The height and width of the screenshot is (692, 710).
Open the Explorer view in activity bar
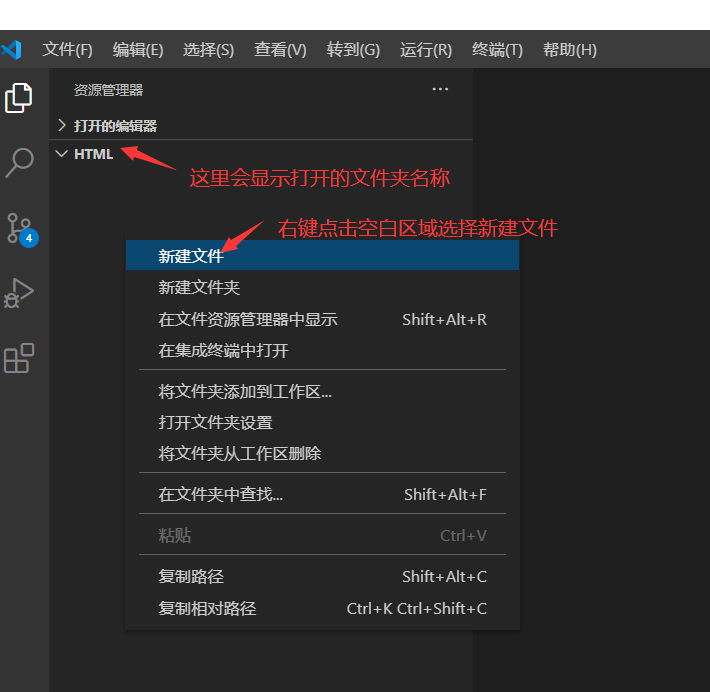pos(19,98)
